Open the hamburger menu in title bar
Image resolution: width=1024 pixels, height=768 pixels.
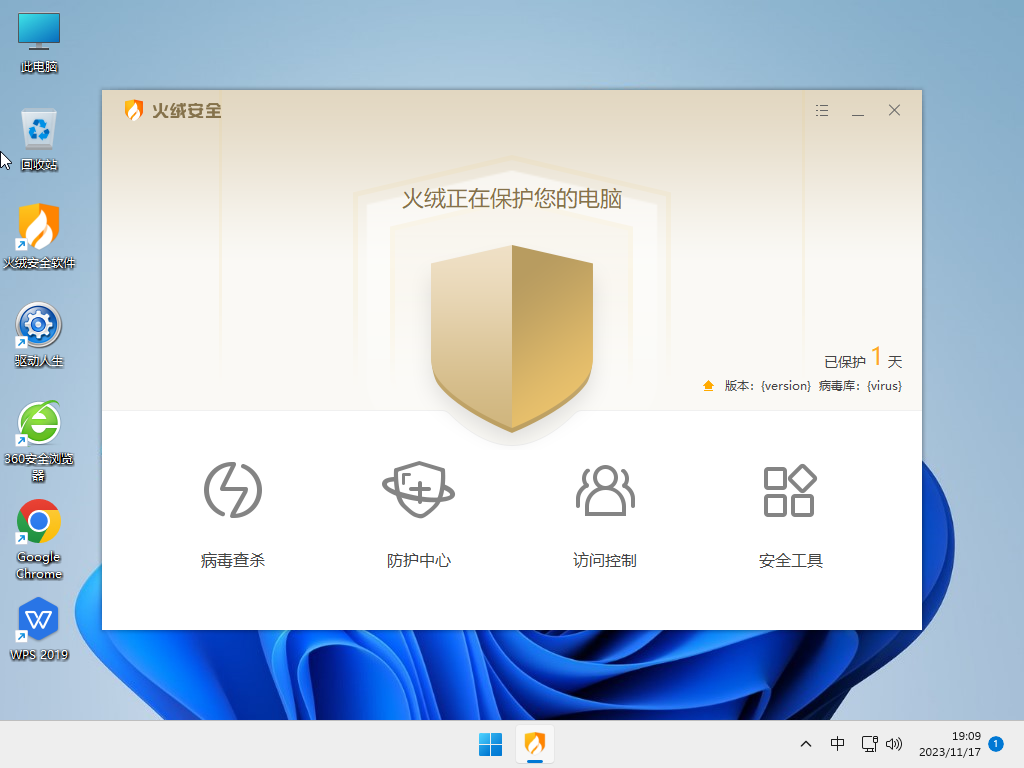click(x=822, y=110)
